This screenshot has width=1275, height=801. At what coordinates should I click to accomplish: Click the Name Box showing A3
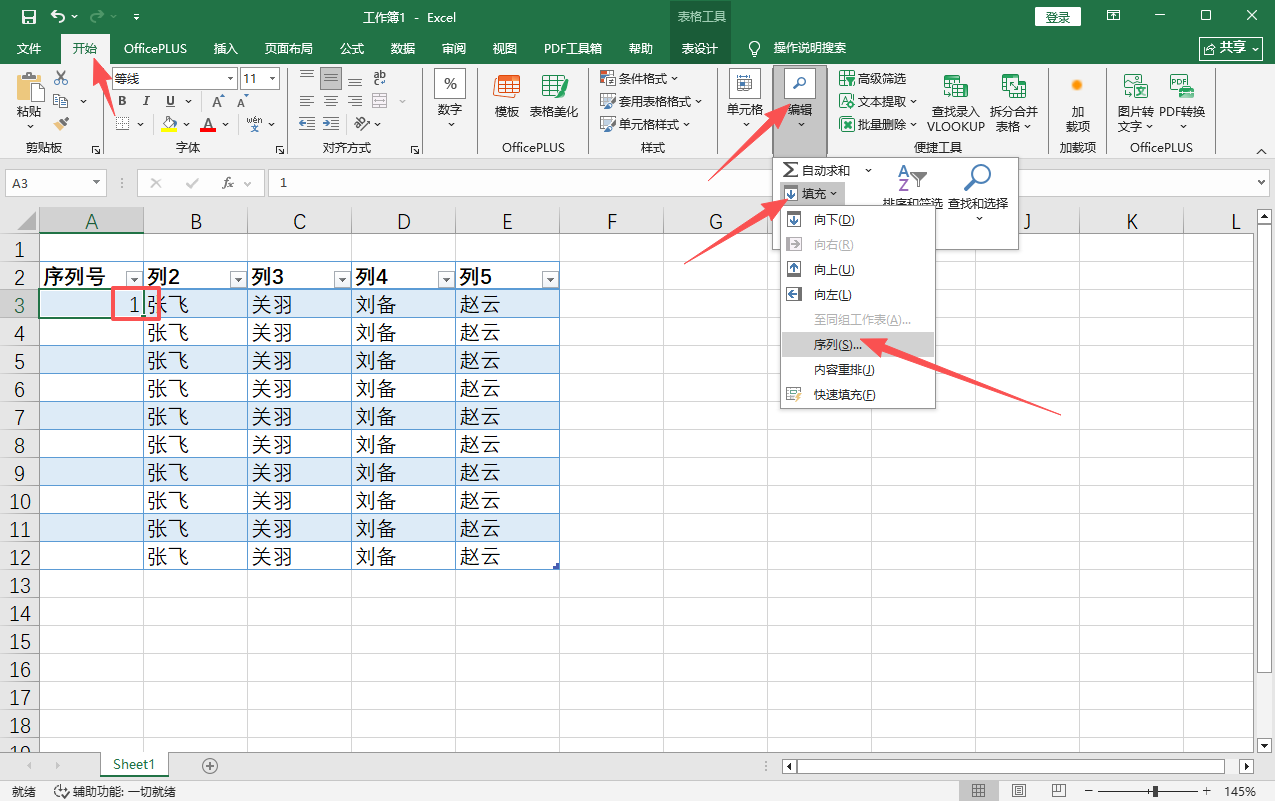pyautogui.click(x=47, y=183)
